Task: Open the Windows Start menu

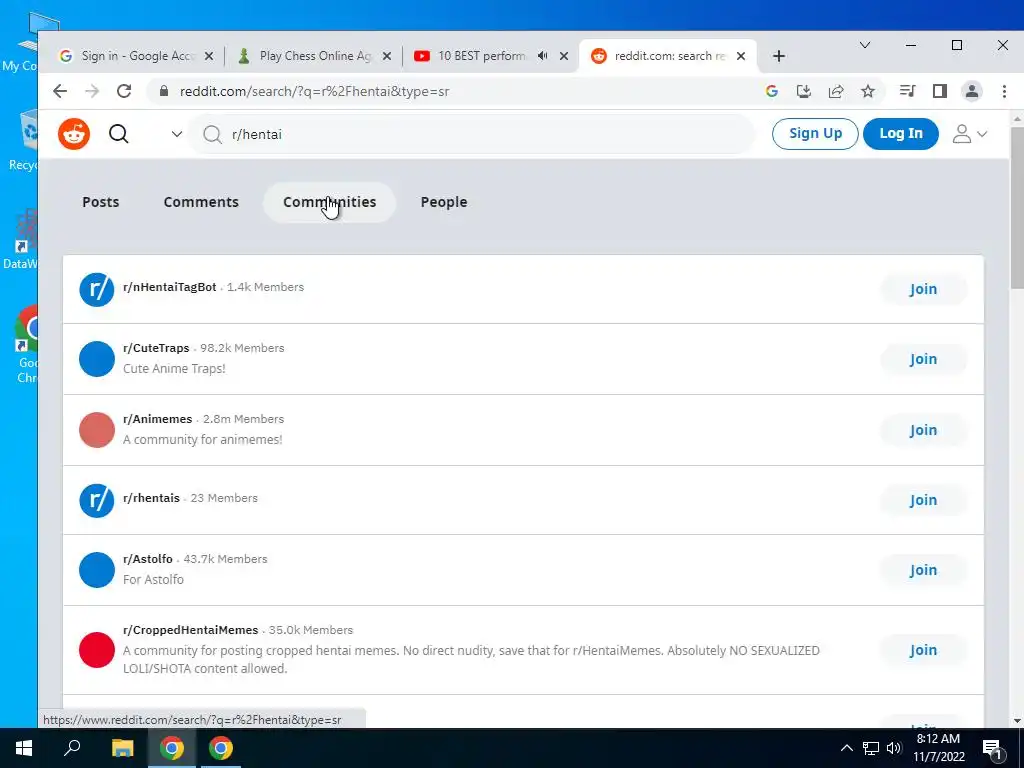Action: tap(24, 748)
